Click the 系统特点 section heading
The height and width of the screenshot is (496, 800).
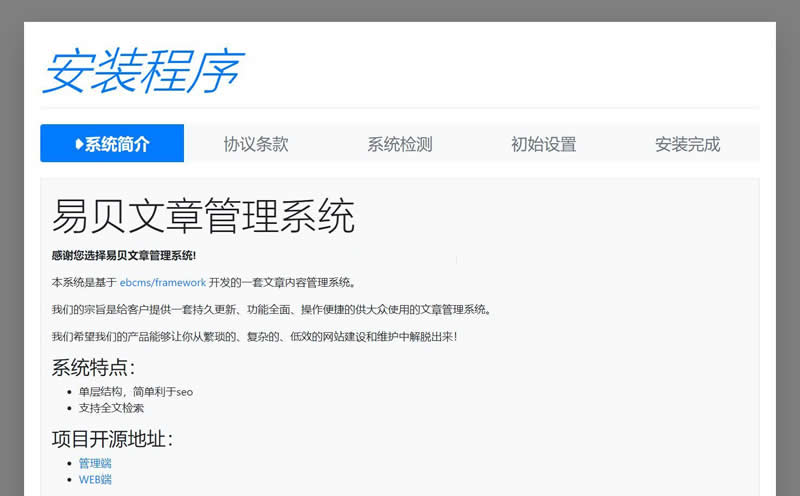point(93,367)
